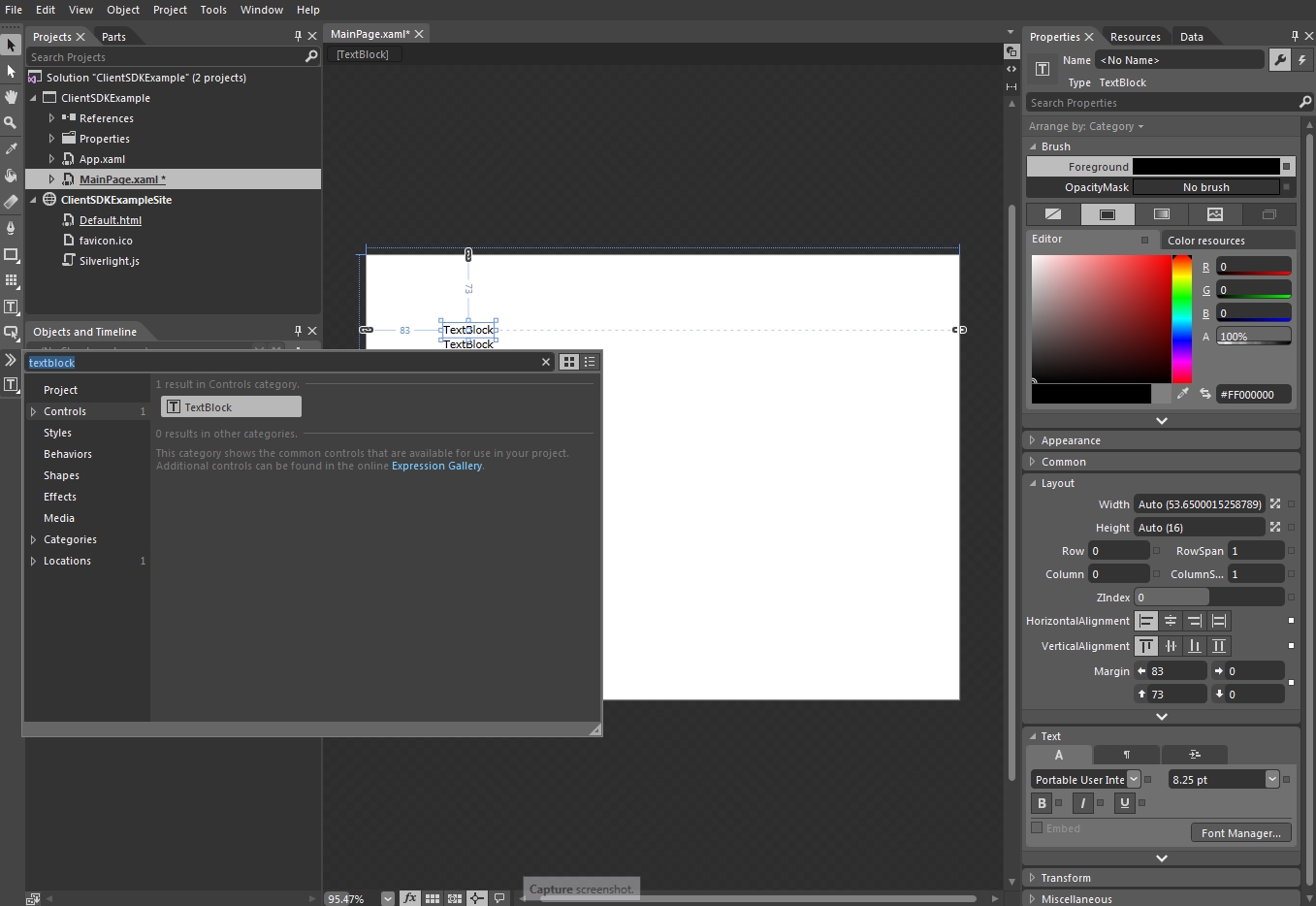The height and width of the screenshot is (906, 1316).
Task: Switch to the Resources tab
Action: coord(1135,36)
